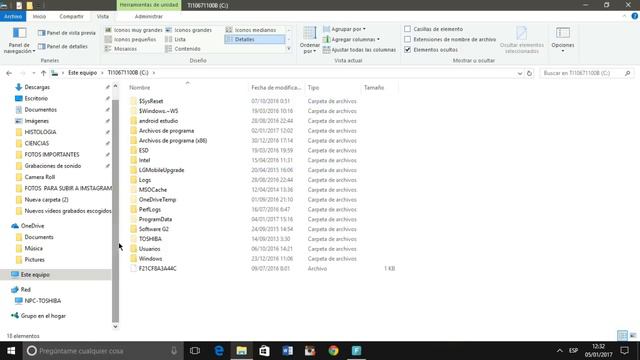Open Agregar columnas dropdown

(351, 39)
